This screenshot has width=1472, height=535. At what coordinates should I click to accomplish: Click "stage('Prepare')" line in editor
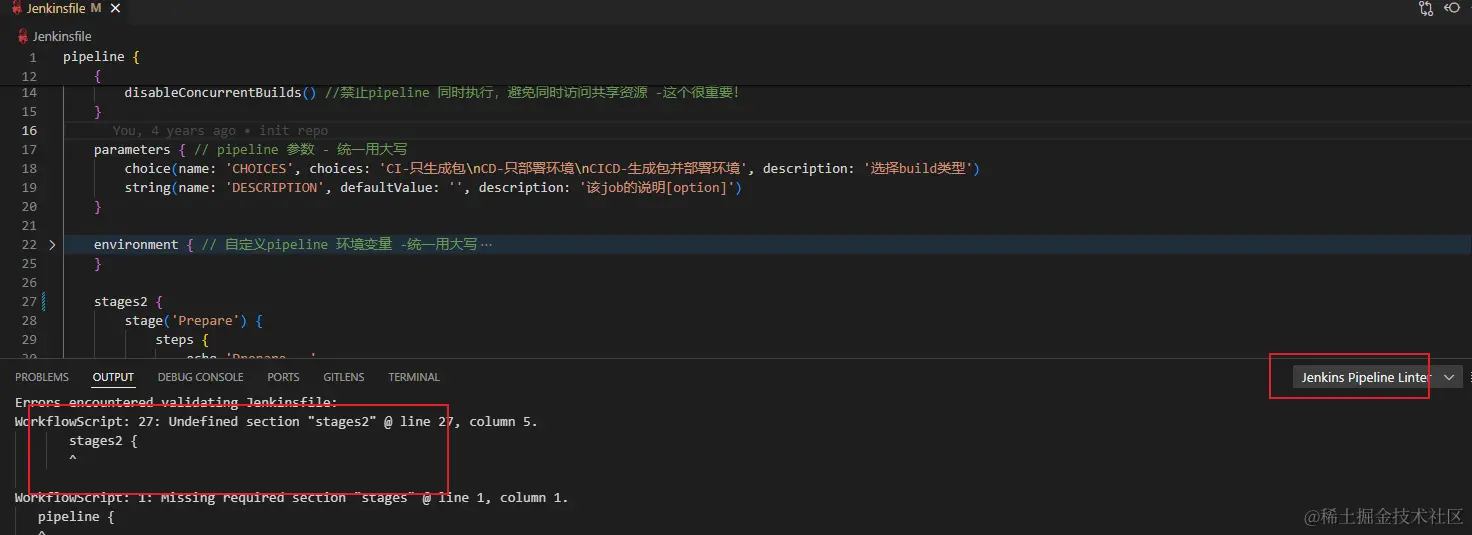193,320
